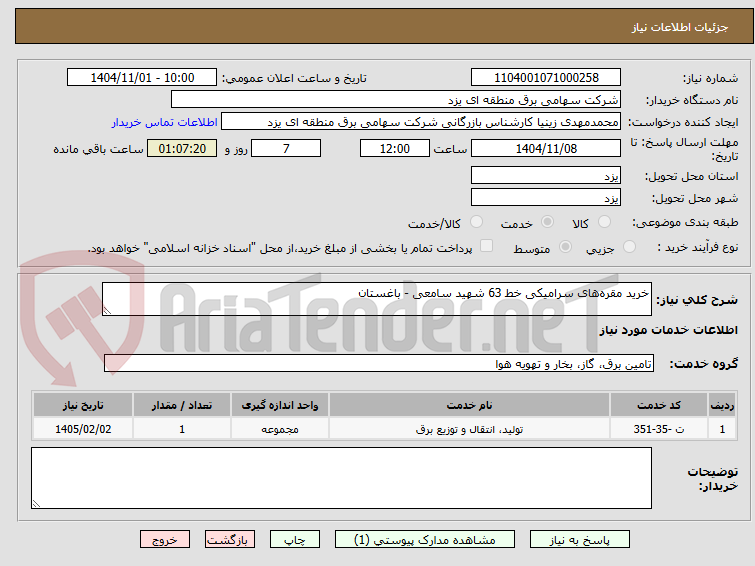This screenshot has width=755, height=566.
Task: Click the نوع فرآیند خرید label
Action: coord(697,247)
